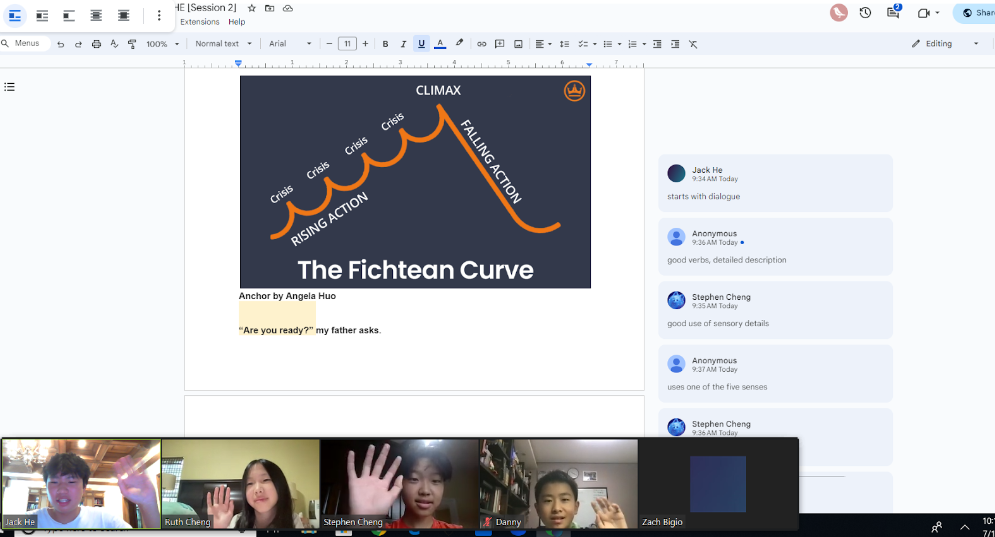Screen dimensions: 995x537
Task: Select Danny's video tile
Action: click(x=558, y=484)
